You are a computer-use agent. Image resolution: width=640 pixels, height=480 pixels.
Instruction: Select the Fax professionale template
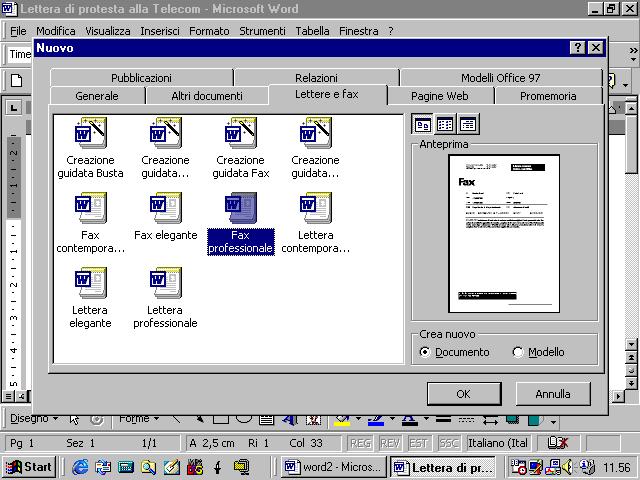coord(240,223)
